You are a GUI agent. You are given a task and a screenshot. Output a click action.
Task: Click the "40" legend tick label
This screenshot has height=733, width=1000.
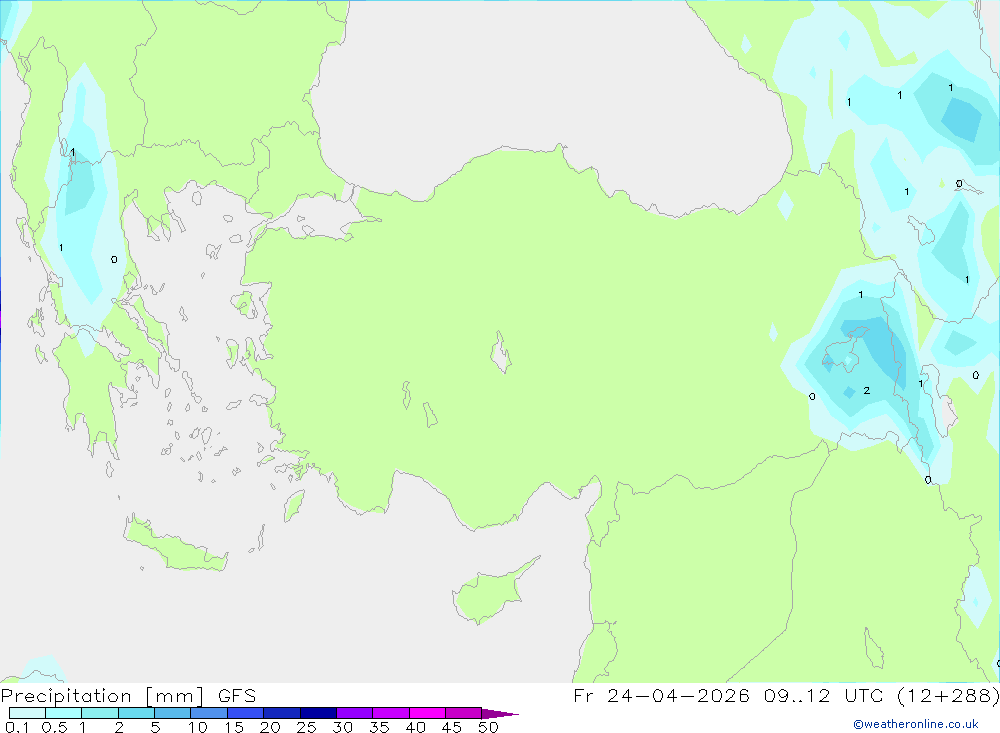pyautogui.click(x=416, y=727)
